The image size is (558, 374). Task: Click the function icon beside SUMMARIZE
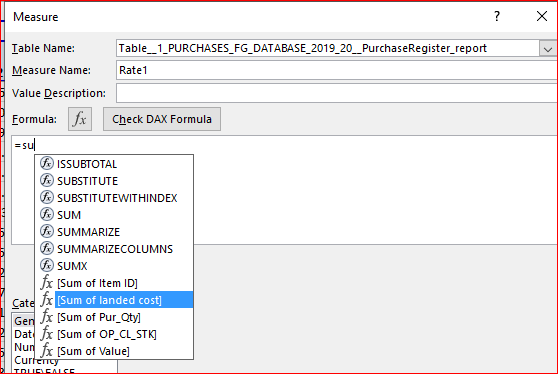pyautogui.click(x=47, y=231)
